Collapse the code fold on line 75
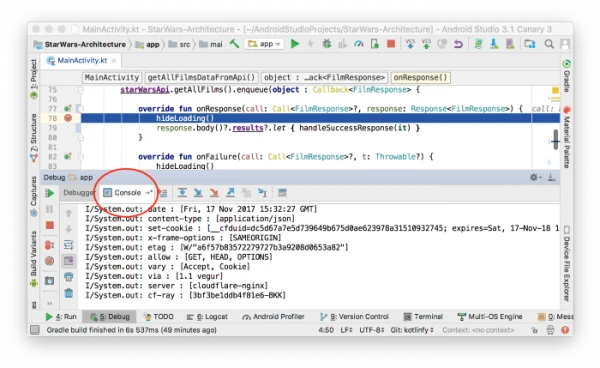The width and height of the screenshot is (600, 368). (x=81, y=90)
